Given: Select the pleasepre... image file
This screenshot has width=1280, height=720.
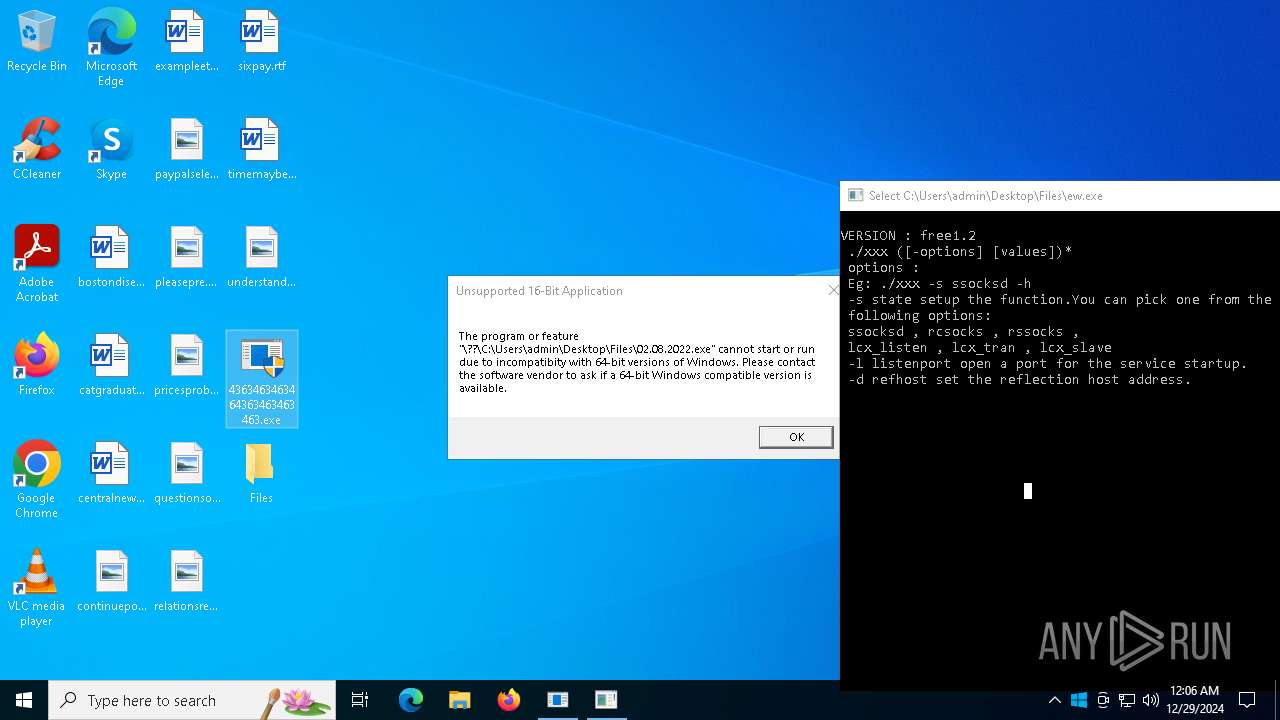Looking at the screenshot, I should [186, 258].
